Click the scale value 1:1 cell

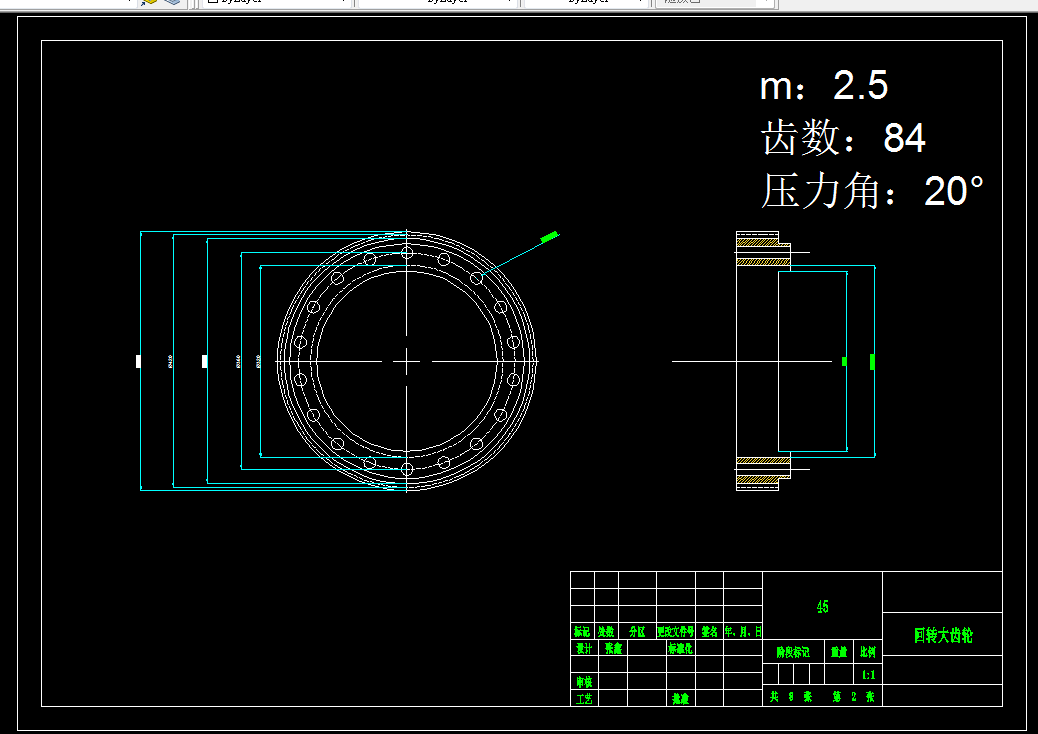(x=868, y=675)
